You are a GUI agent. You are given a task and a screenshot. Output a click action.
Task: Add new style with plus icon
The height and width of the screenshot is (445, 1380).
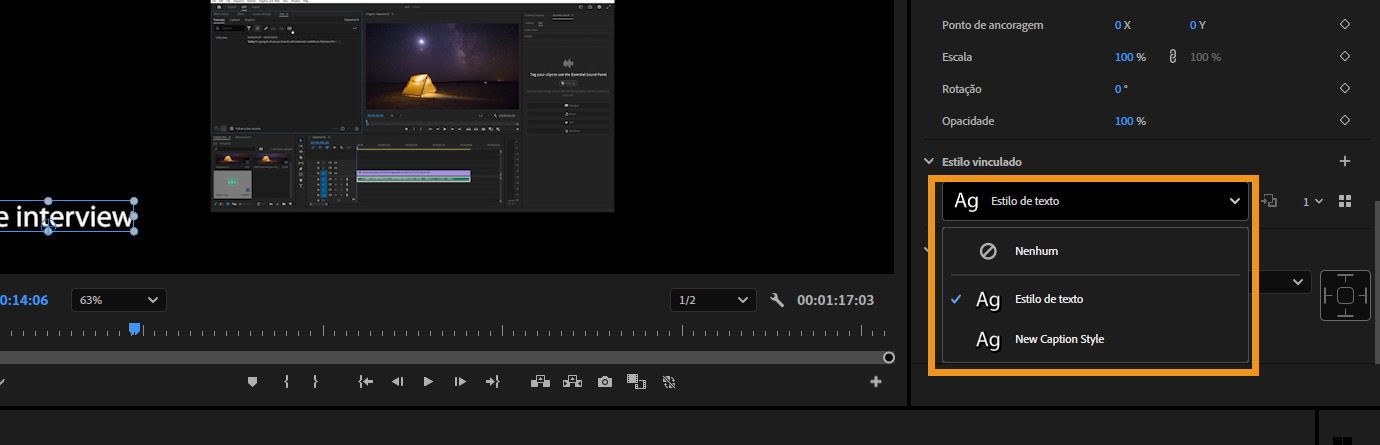coord(1345,161)
